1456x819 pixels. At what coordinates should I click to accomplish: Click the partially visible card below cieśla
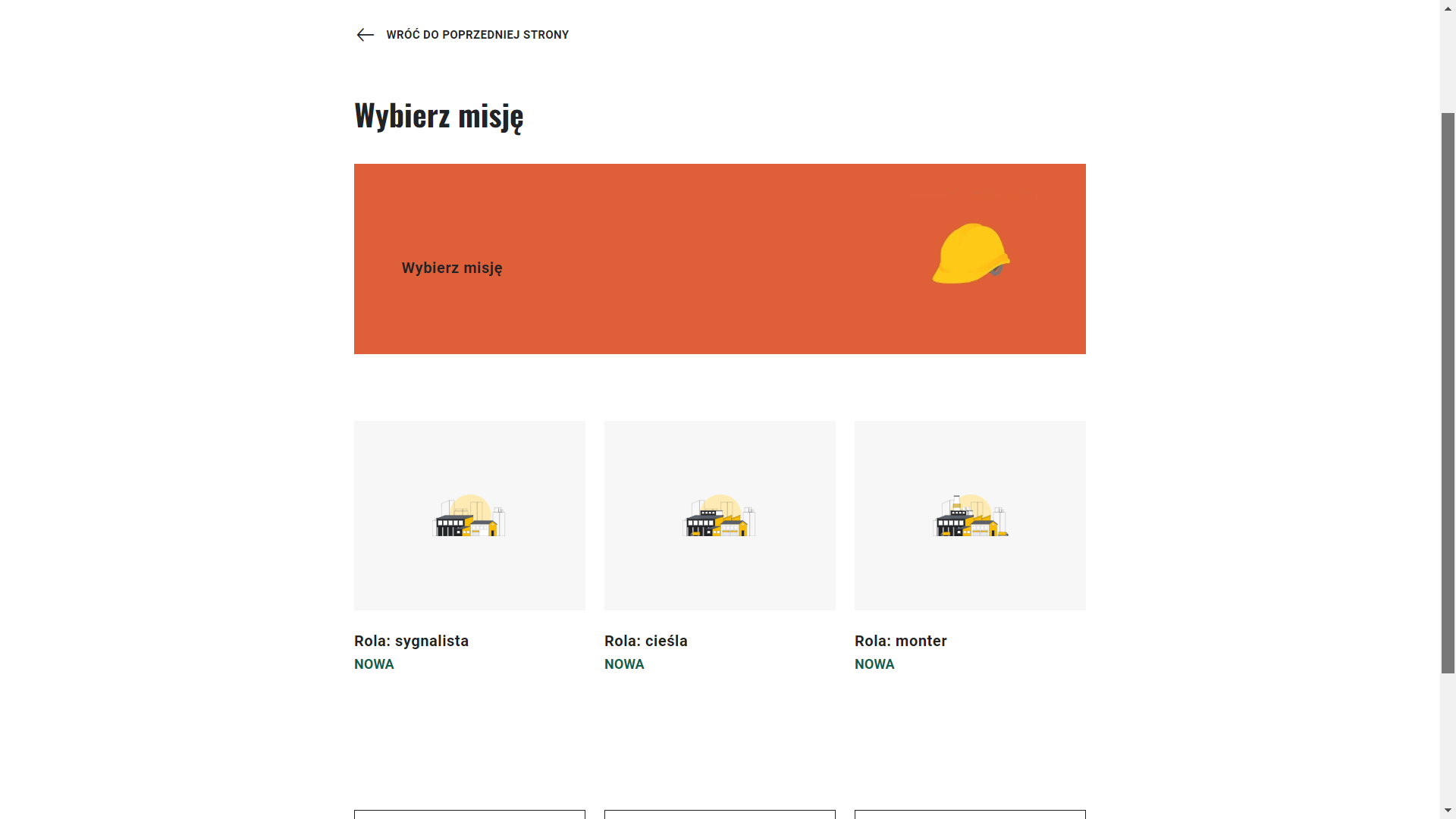[x=720, y=814]
